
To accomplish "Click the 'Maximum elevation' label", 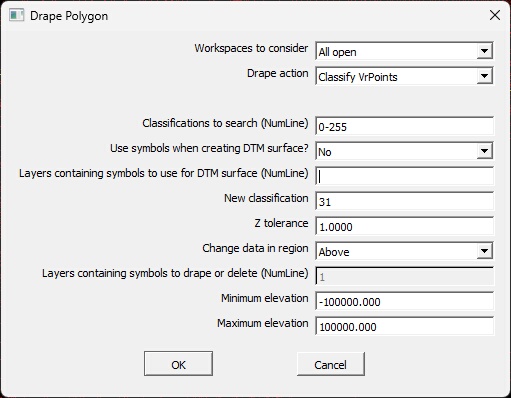I will point(263,323).
